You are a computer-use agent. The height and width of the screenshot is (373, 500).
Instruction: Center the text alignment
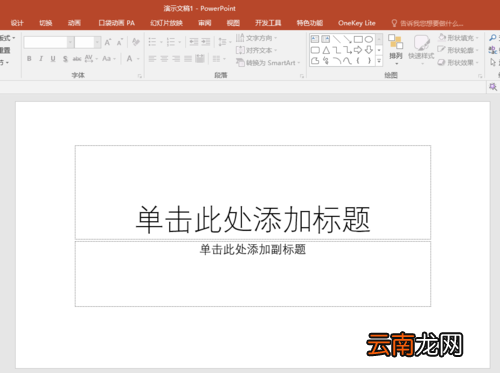(x=164, y=59)
